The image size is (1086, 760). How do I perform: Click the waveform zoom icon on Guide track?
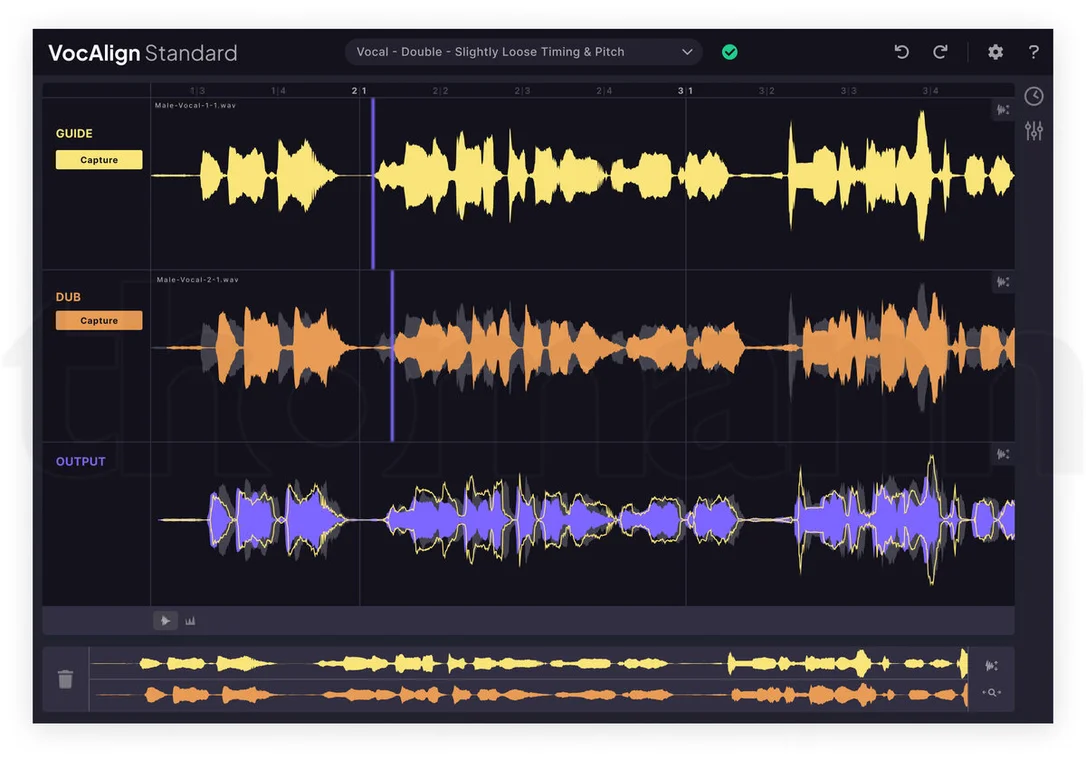[1003, 109]
